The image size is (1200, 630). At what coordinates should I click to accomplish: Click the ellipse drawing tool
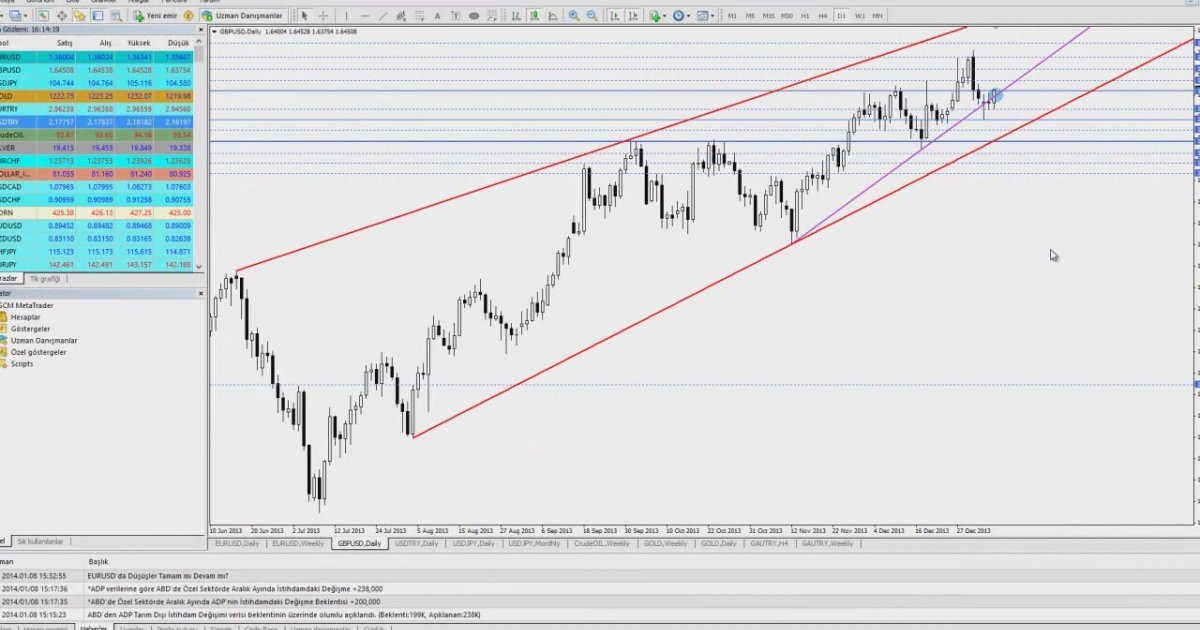point(474,16)
